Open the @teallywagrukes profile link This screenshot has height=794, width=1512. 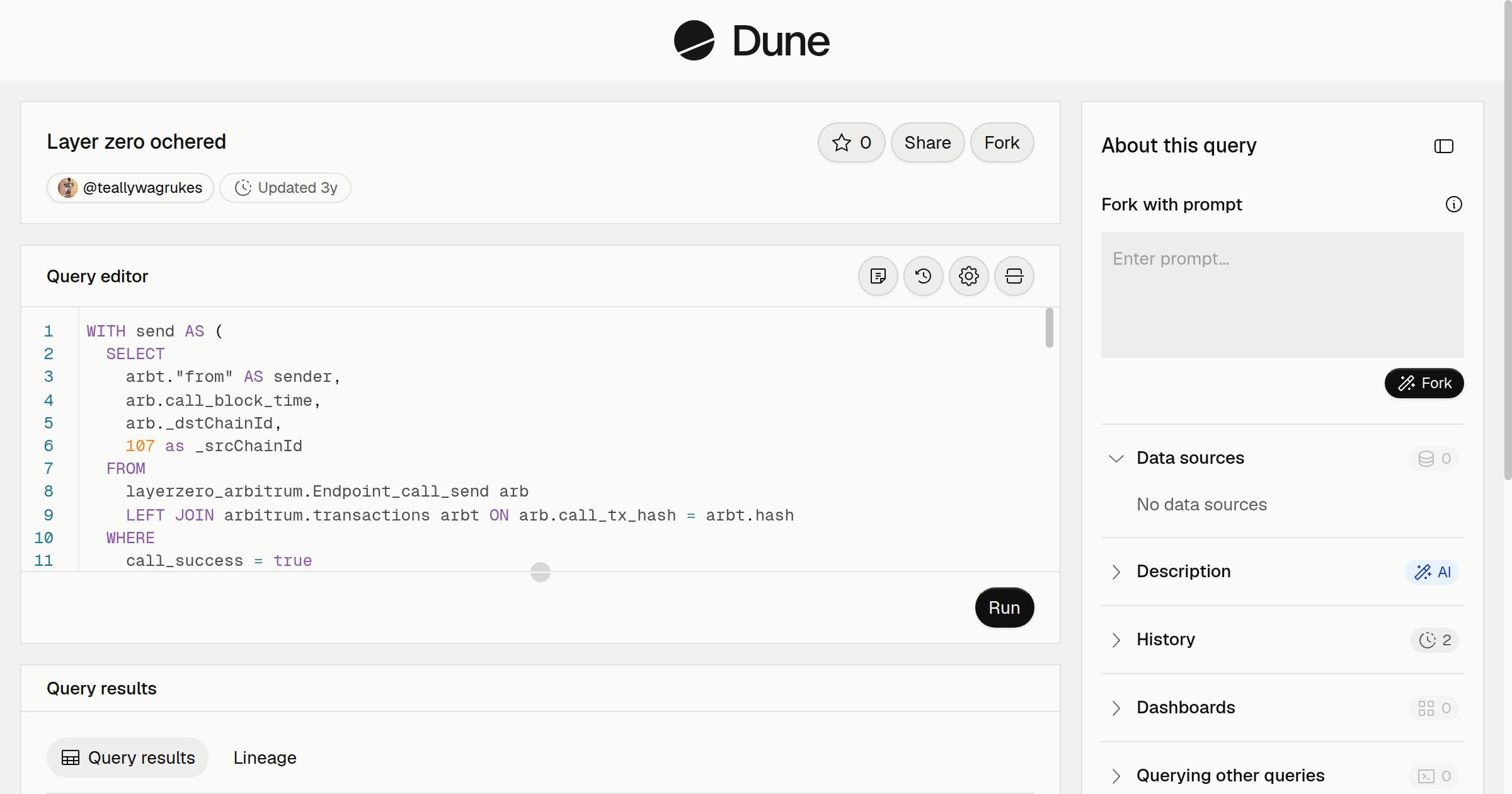coord(130,188)
